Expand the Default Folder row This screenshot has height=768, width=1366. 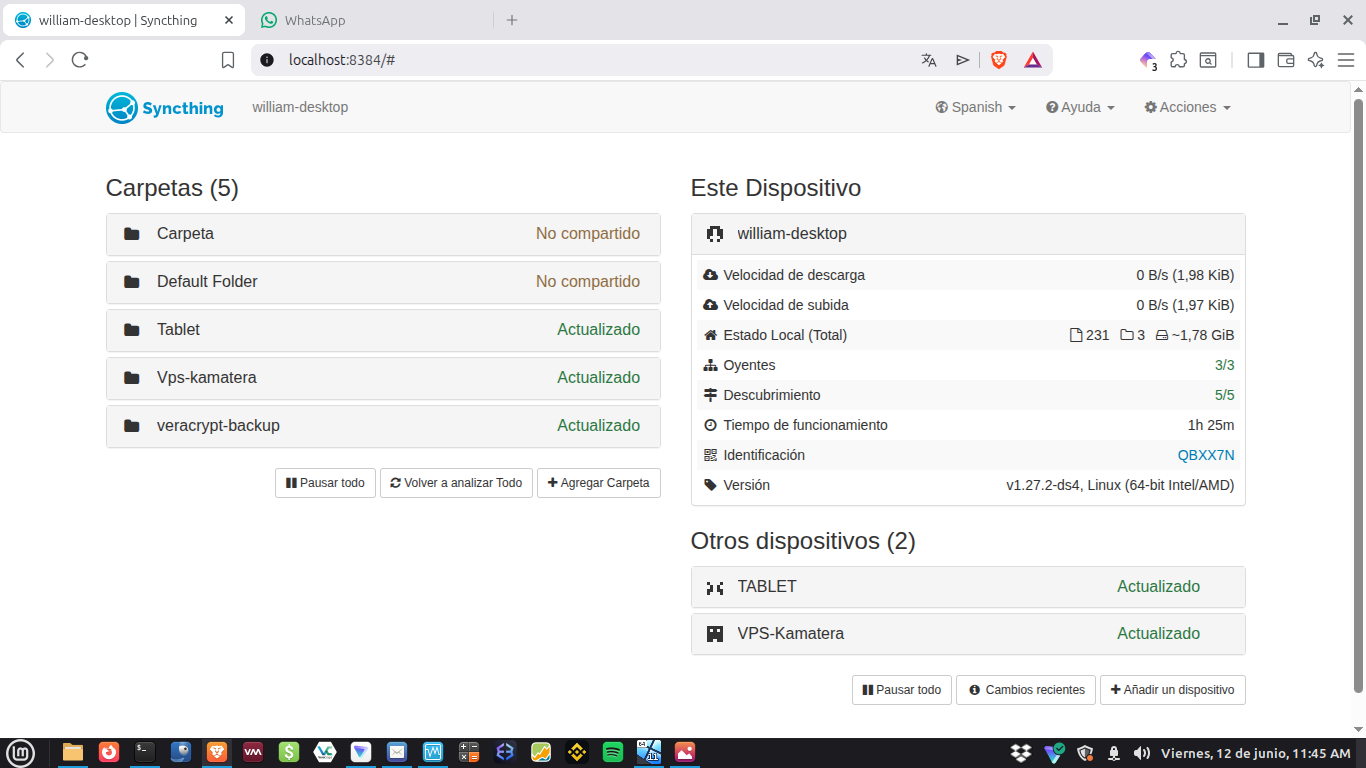tap(383, 282)
